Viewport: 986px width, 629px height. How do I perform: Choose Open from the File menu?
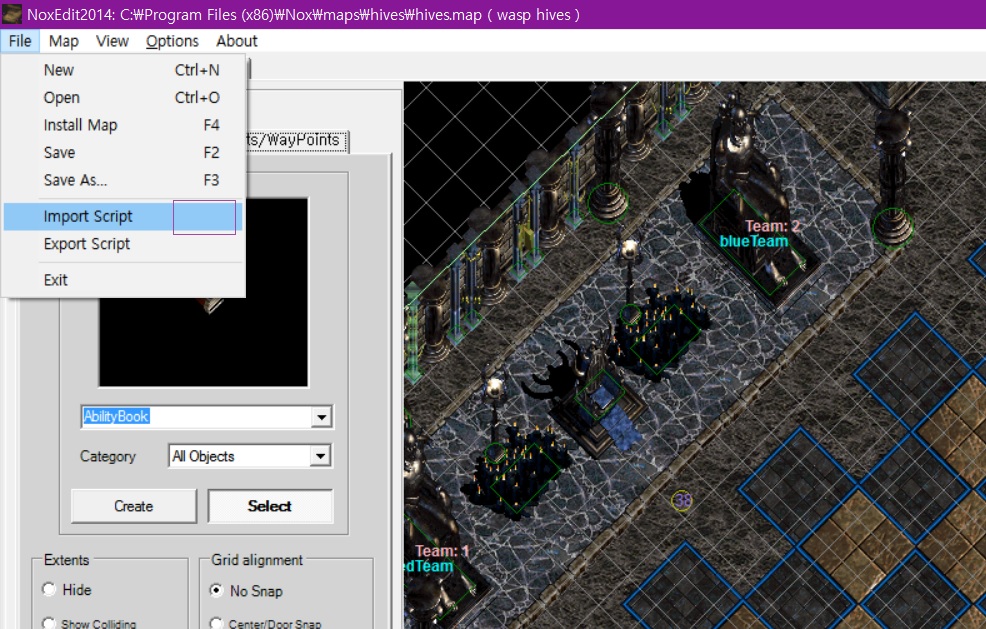click(x=123, y=97)
